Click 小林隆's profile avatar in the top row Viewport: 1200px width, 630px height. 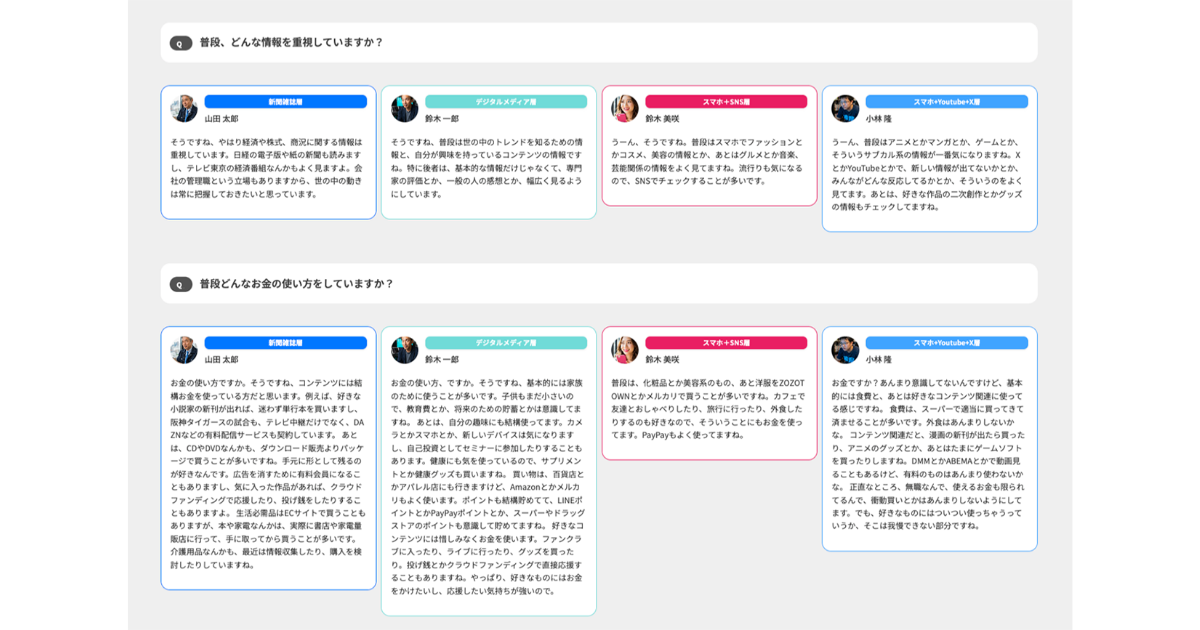click(847, 108)
